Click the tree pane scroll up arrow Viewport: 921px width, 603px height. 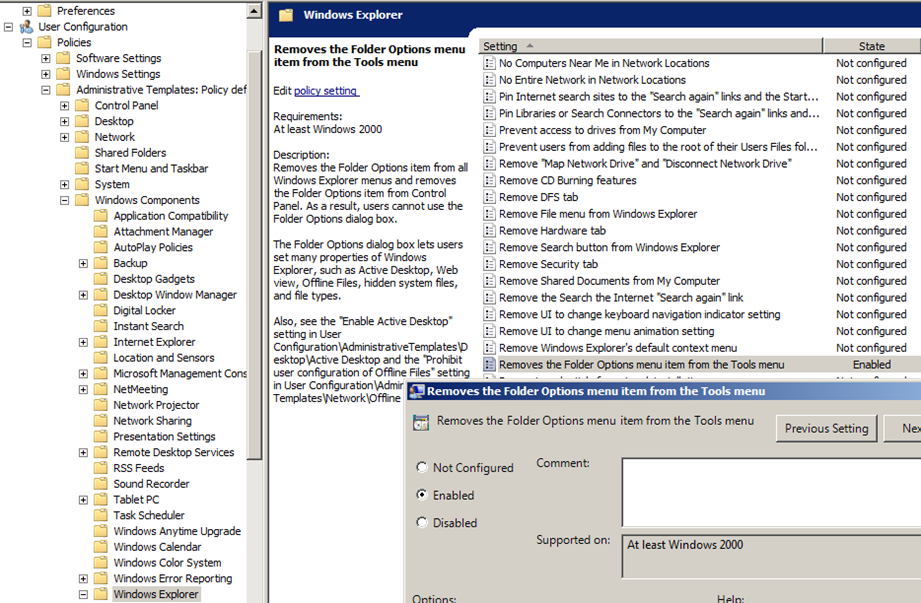point(254,11)
